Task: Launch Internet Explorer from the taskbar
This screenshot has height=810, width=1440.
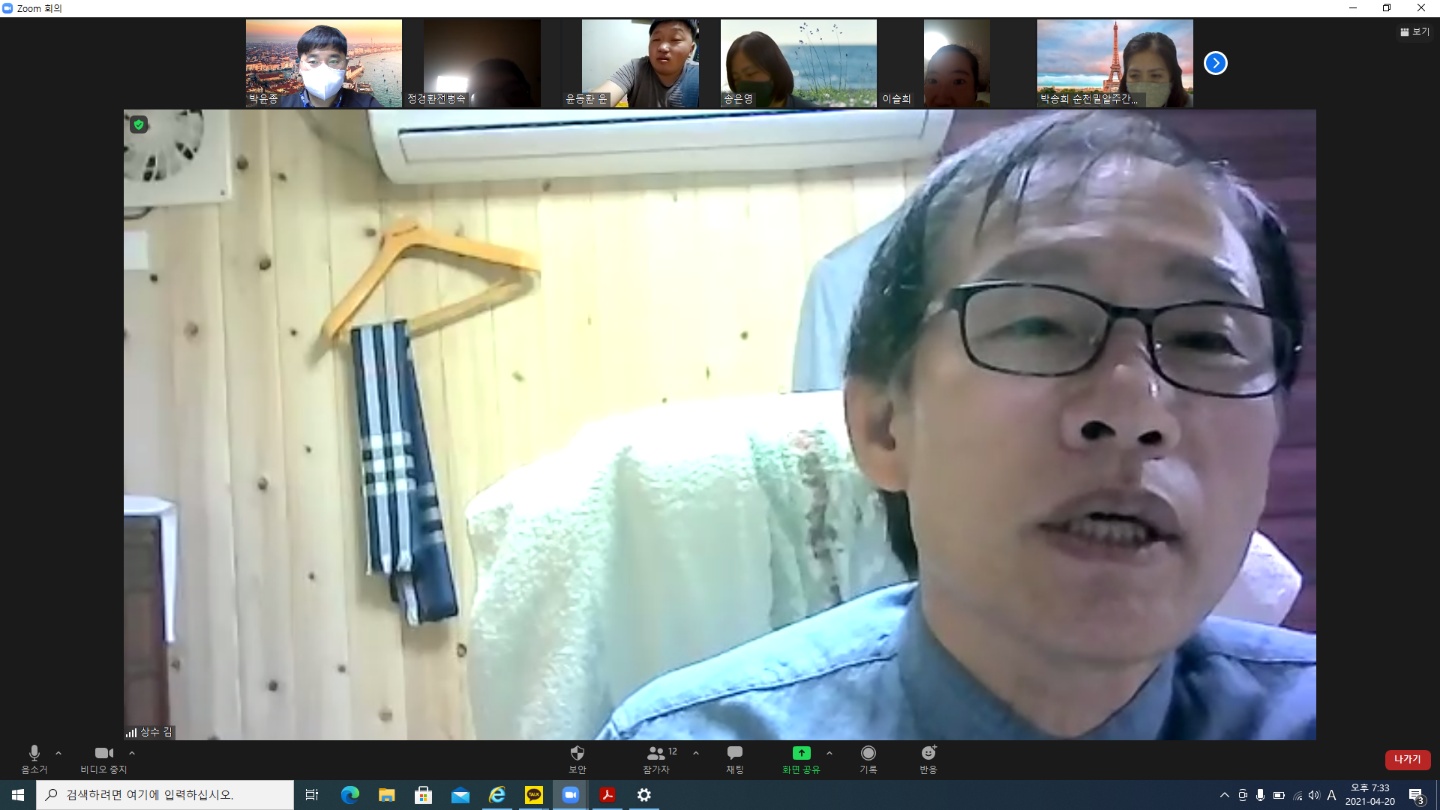Action: pyautogui.click(x=497, y=795)
